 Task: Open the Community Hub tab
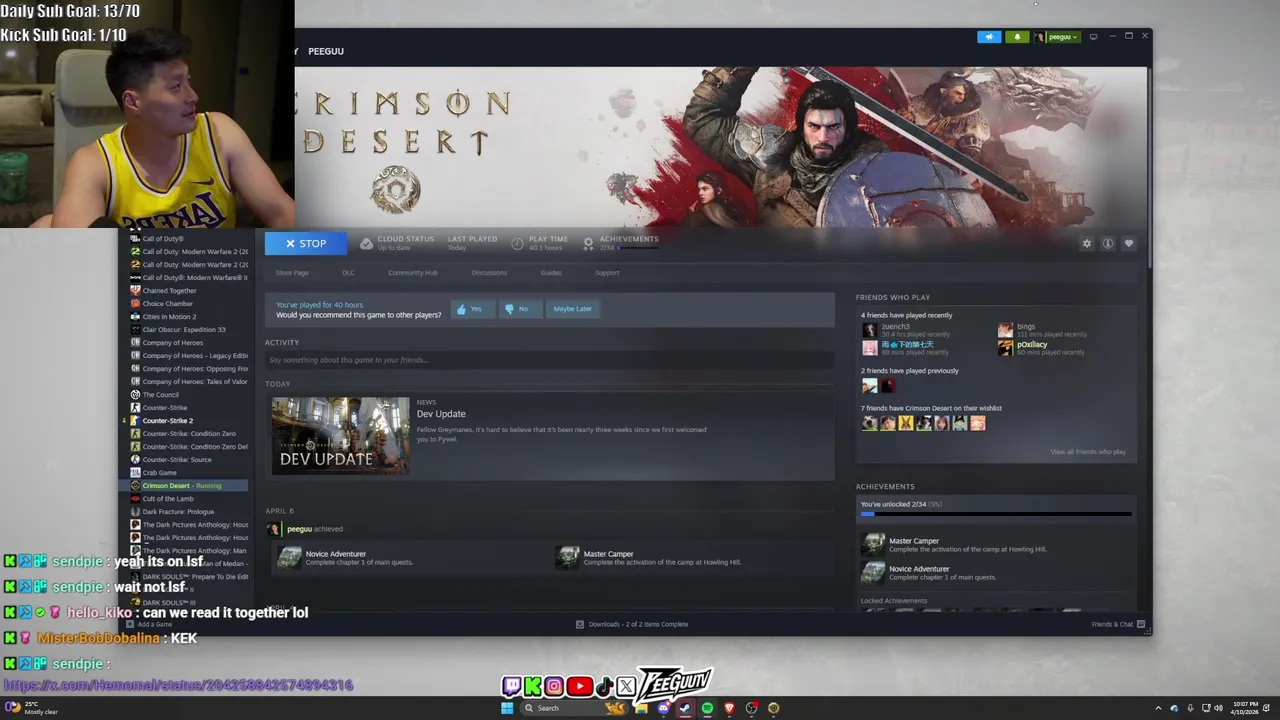pyautogui.click(x=412, y=273)
